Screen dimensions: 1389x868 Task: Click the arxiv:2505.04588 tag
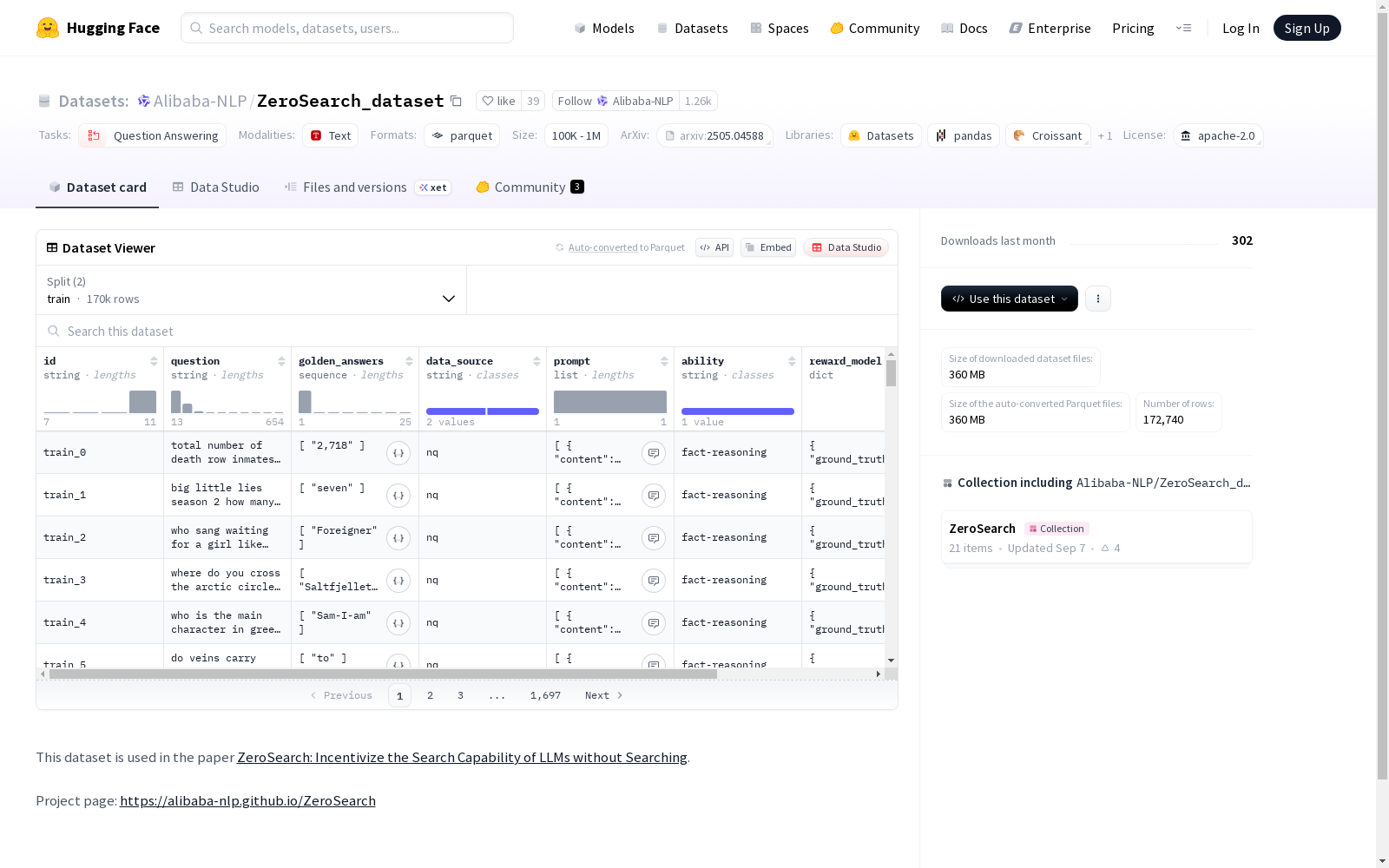(x=714, y=135)
